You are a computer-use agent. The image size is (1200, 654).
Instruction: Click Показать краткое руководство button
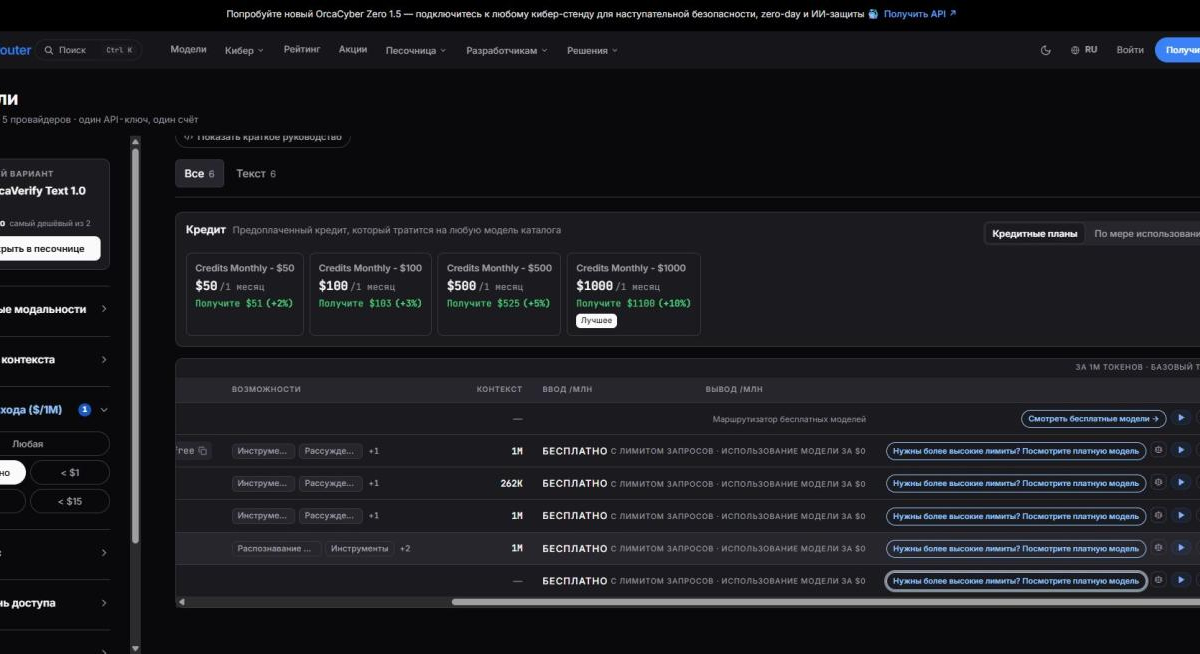(263, 137)
